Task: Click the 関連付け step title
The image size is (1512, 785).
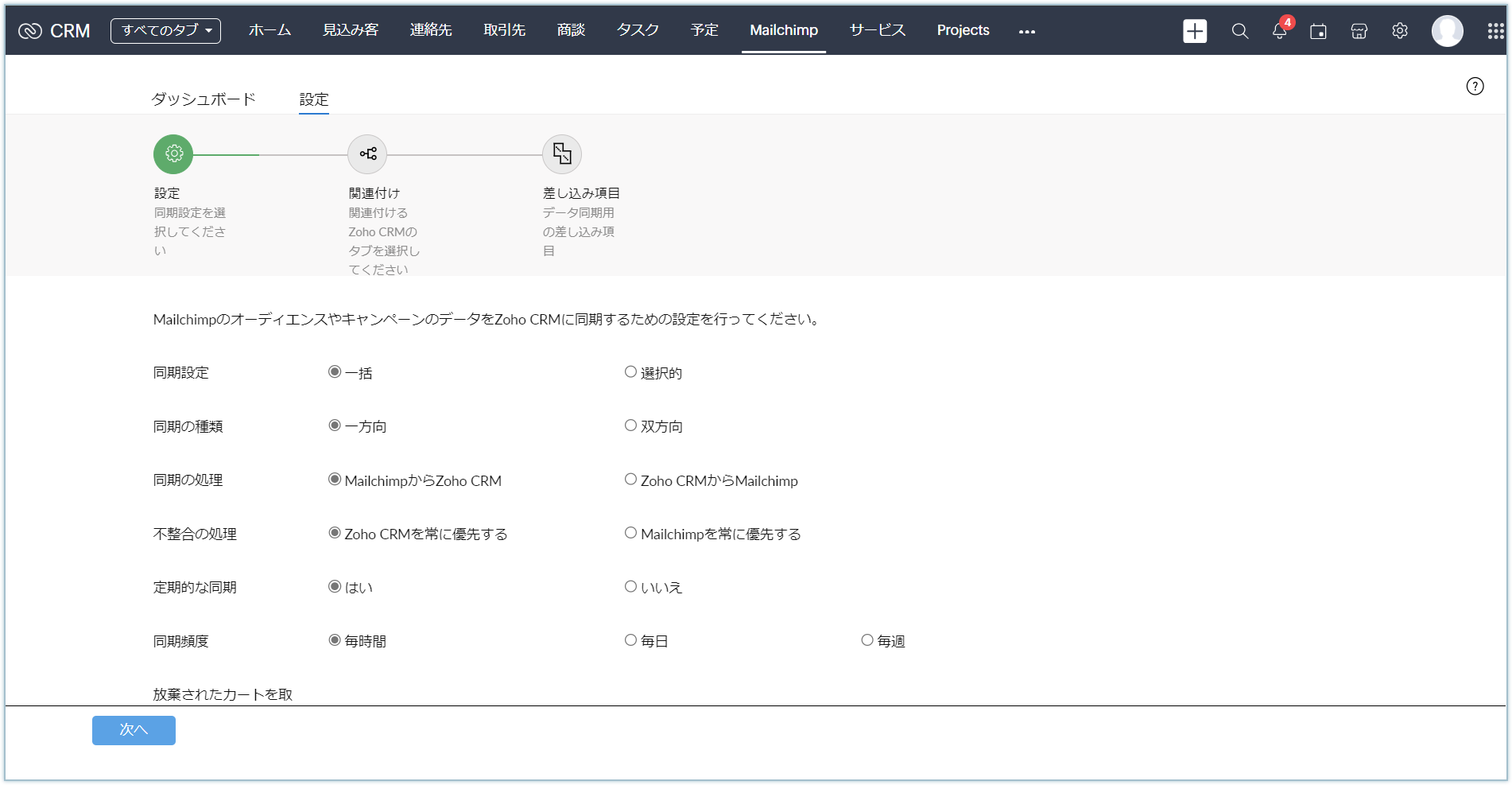Action: [x=374, y=193]
